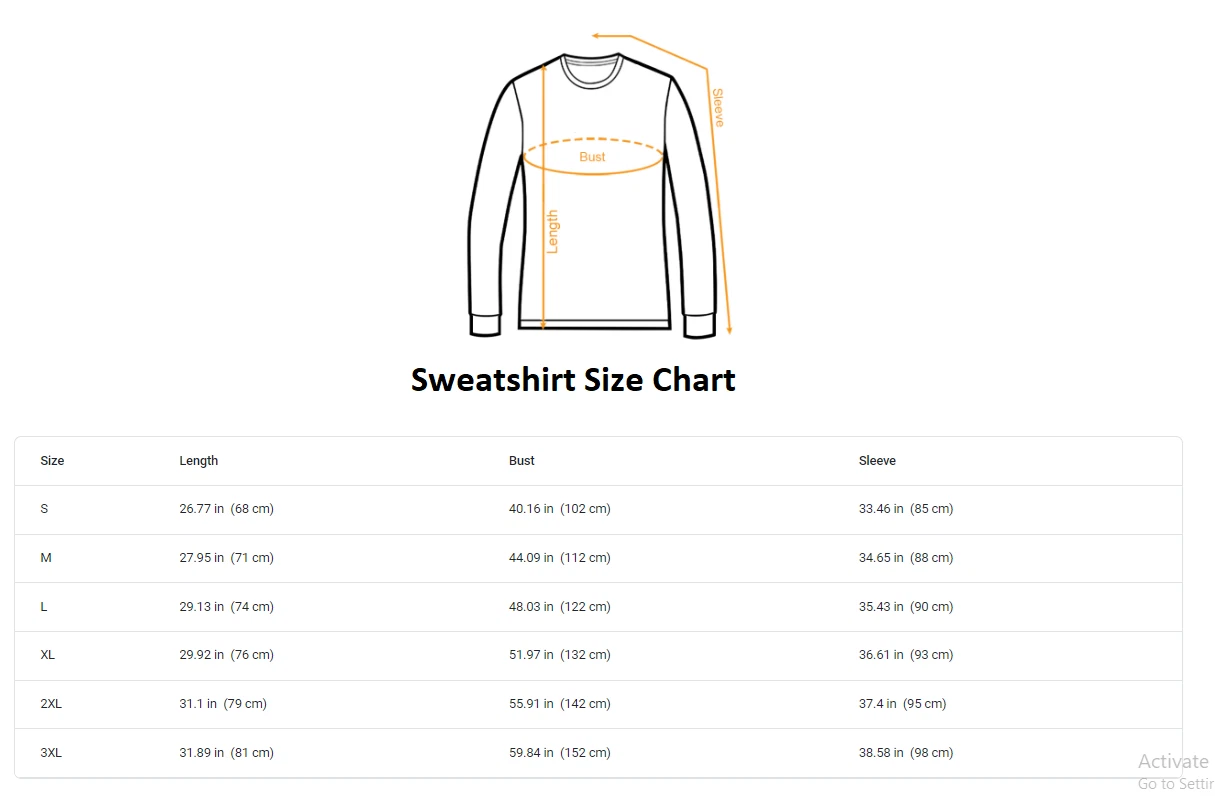The image size is (1215, 804).
Task: Click the orange Bust label in diagram
Action: 592,157
